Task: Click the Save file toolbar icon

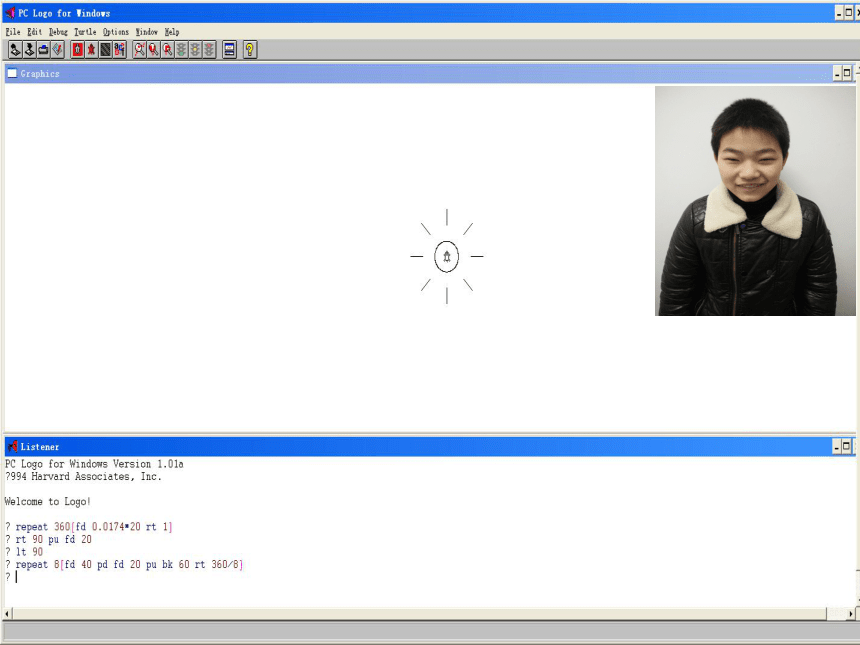Action: pyautogui.click(x=29, y=50)
